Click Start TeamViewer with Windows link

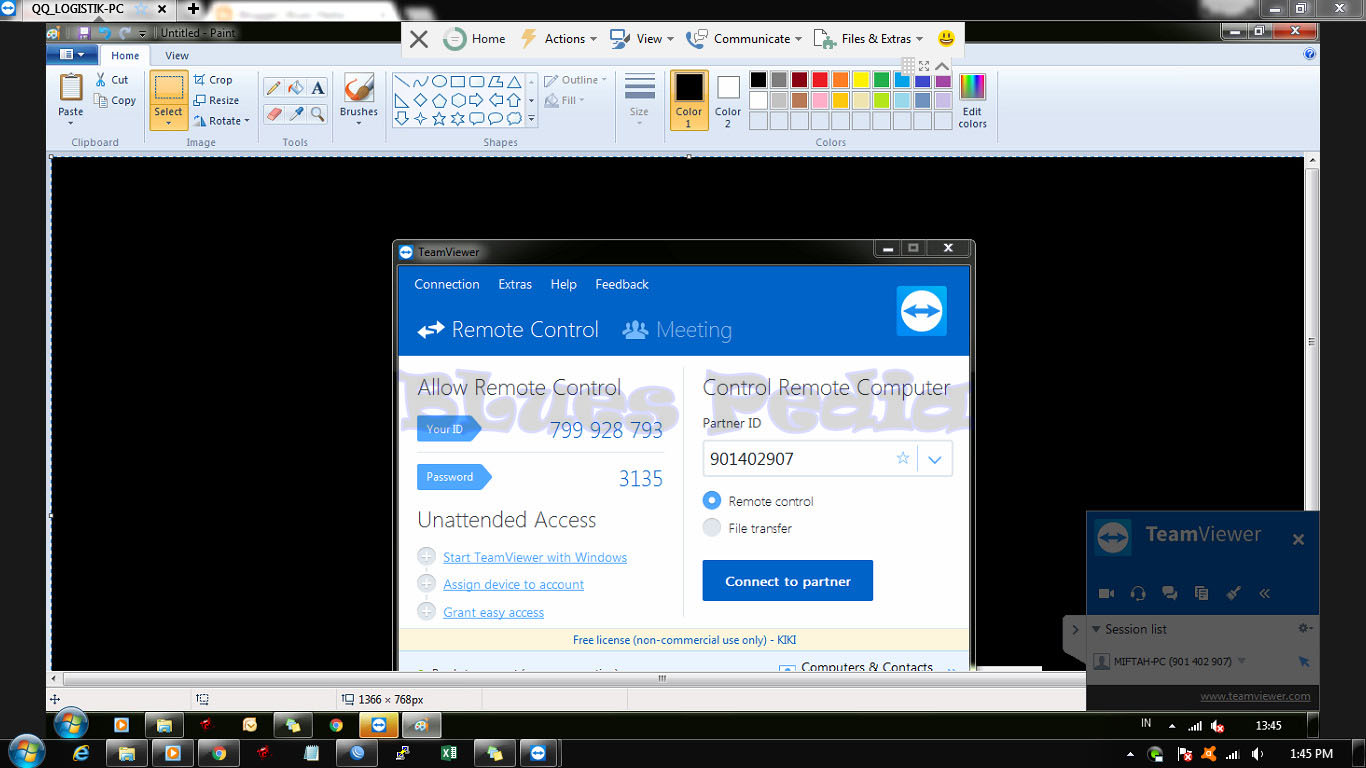pos(535,557)
